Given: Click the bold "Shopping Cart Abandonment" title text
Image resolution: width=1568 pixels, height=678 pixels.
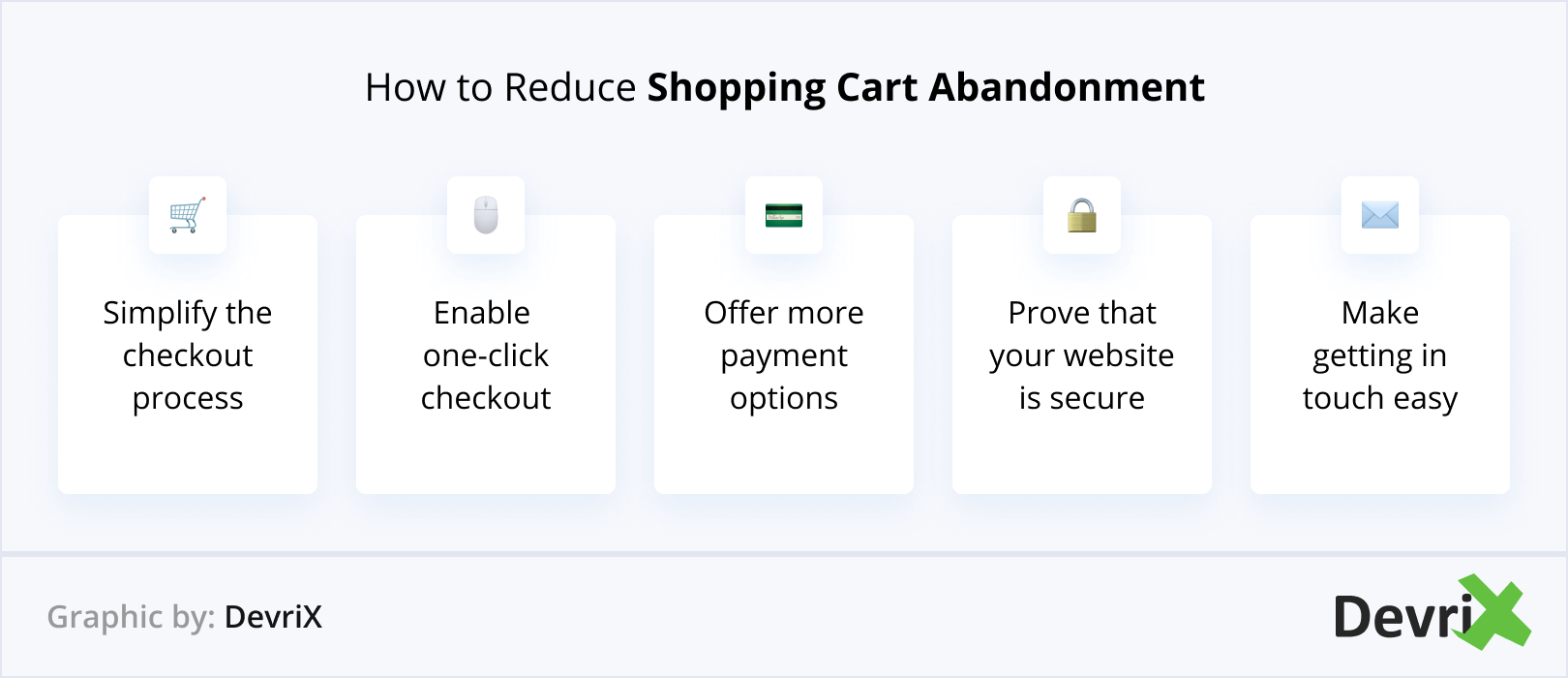Looking at the screenshot, I should coord(925,88).
